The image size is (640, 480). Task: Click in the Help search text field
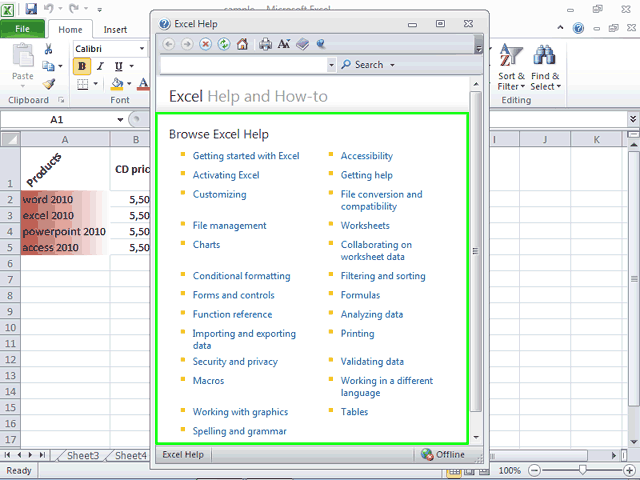244,65
